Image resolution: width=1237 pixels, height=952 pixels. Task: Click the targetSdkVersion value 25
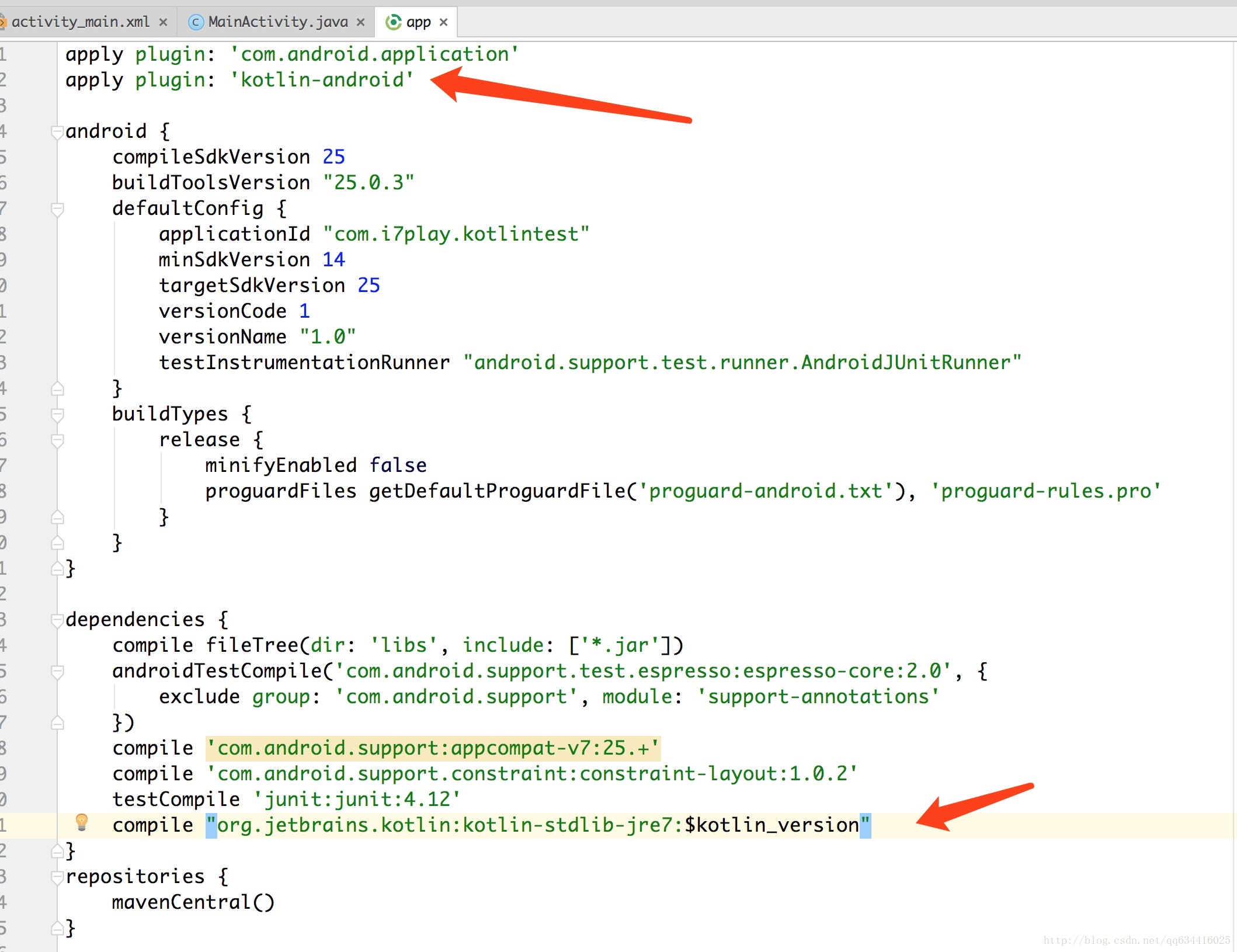[x=369, y=286]
